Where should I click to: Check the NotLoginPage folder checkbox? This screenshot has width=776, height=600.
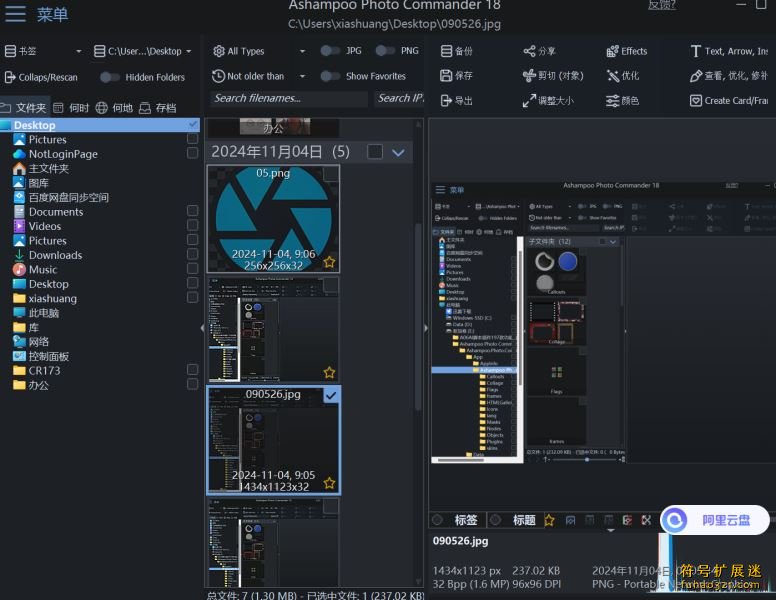(x=193, y=153)
